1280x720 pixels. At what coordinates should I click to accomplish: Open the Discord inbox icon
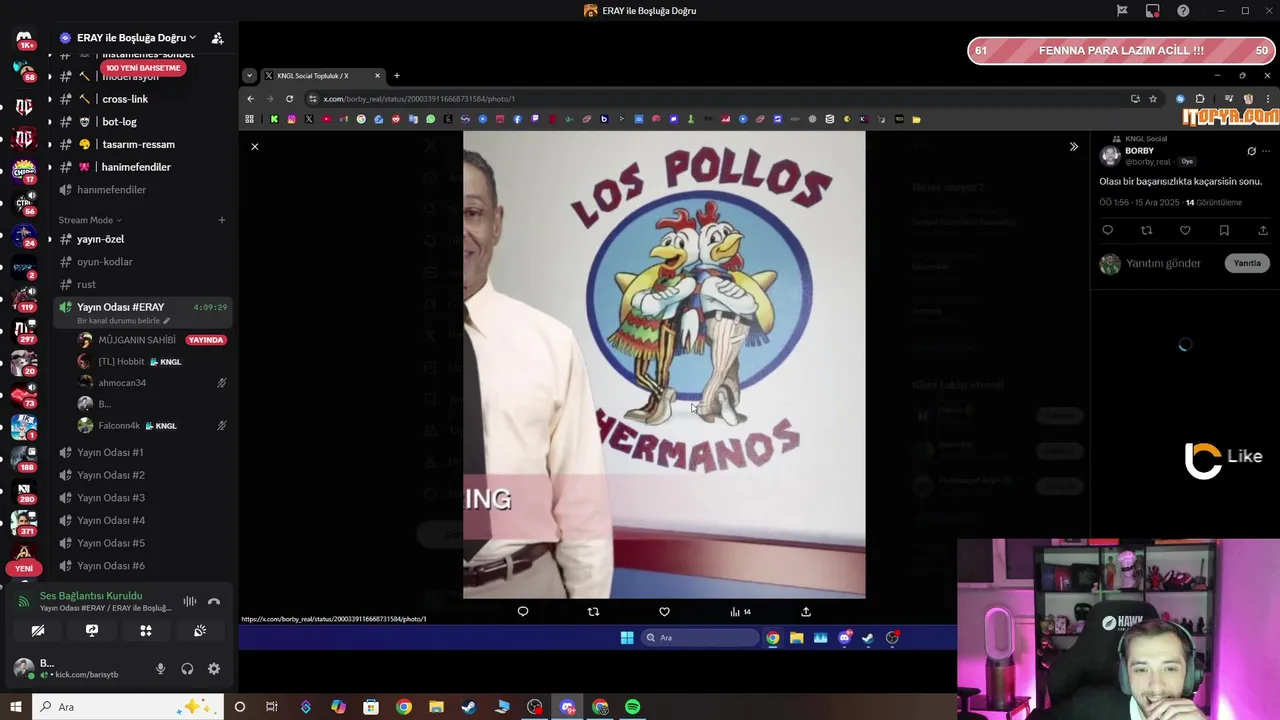point(1153,11)
